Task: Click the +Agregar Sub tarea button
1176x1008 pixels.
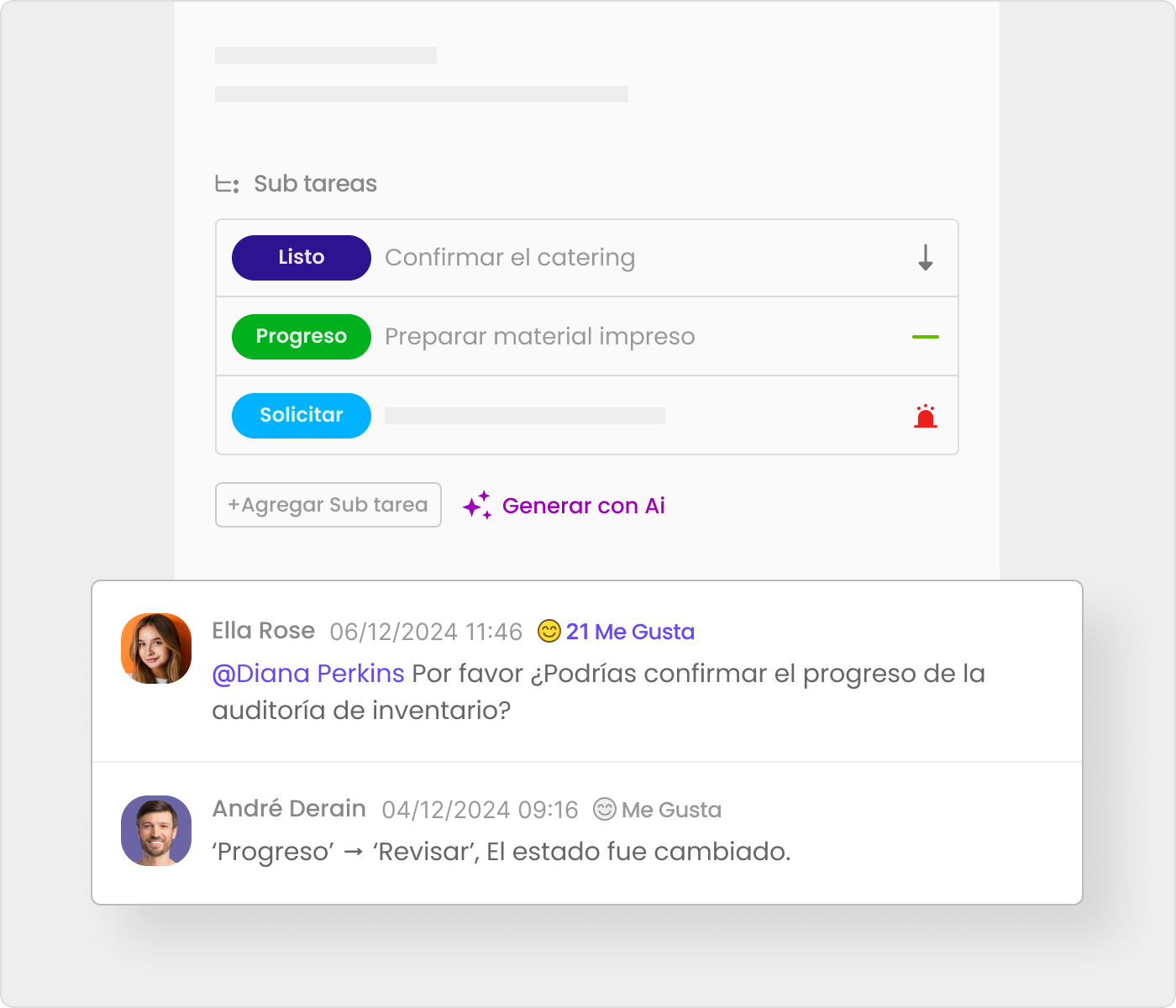Action: 328,505
